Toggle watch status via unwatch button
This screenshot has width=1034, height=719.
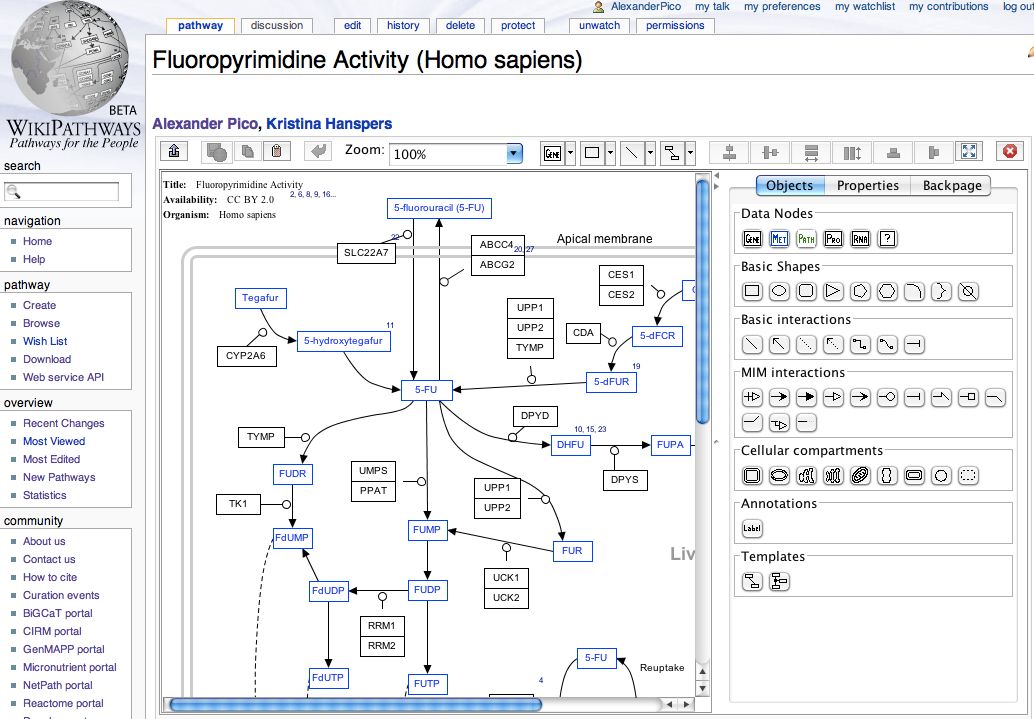[x=598, y=26]
